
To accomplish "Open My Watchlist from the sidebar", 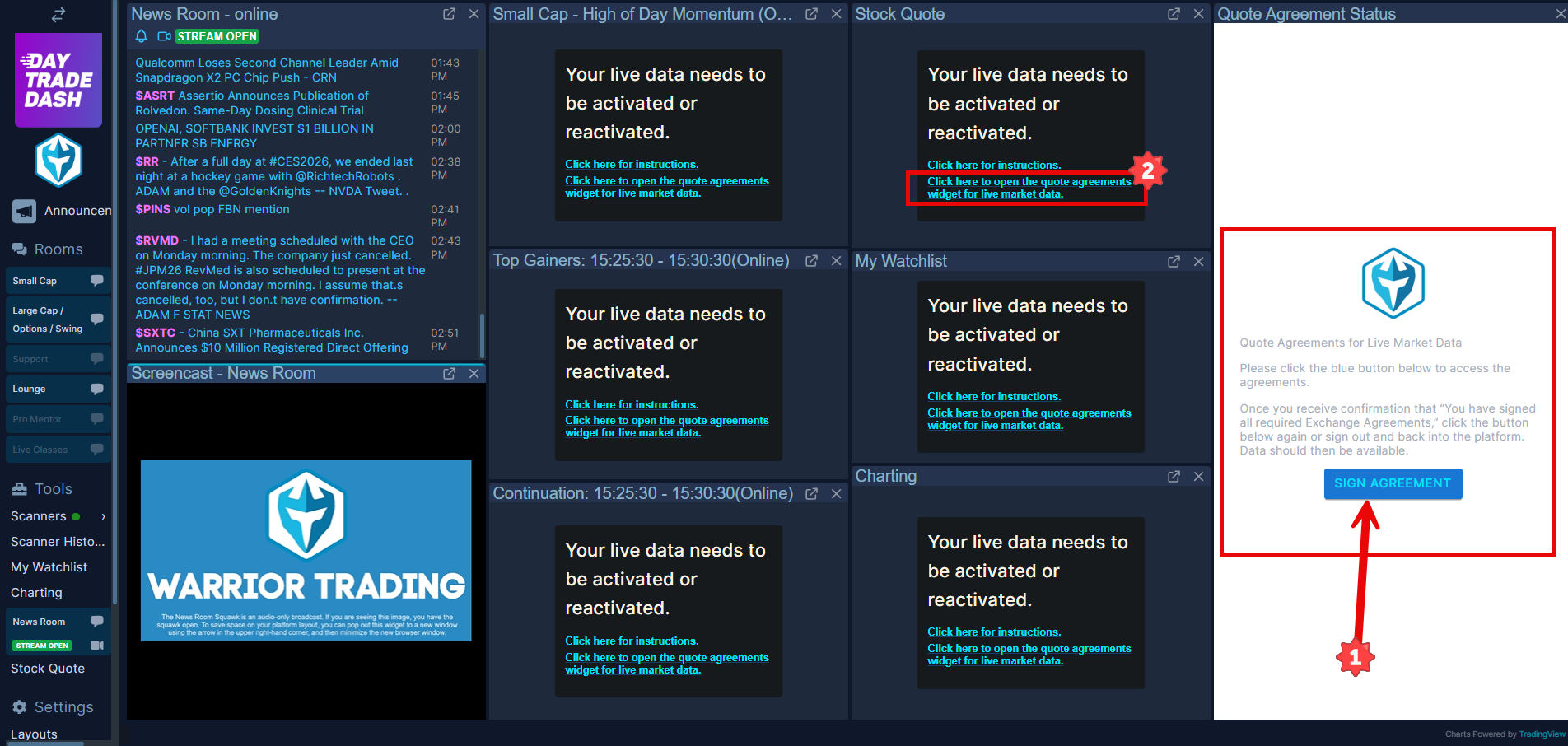I will point(49,567).
